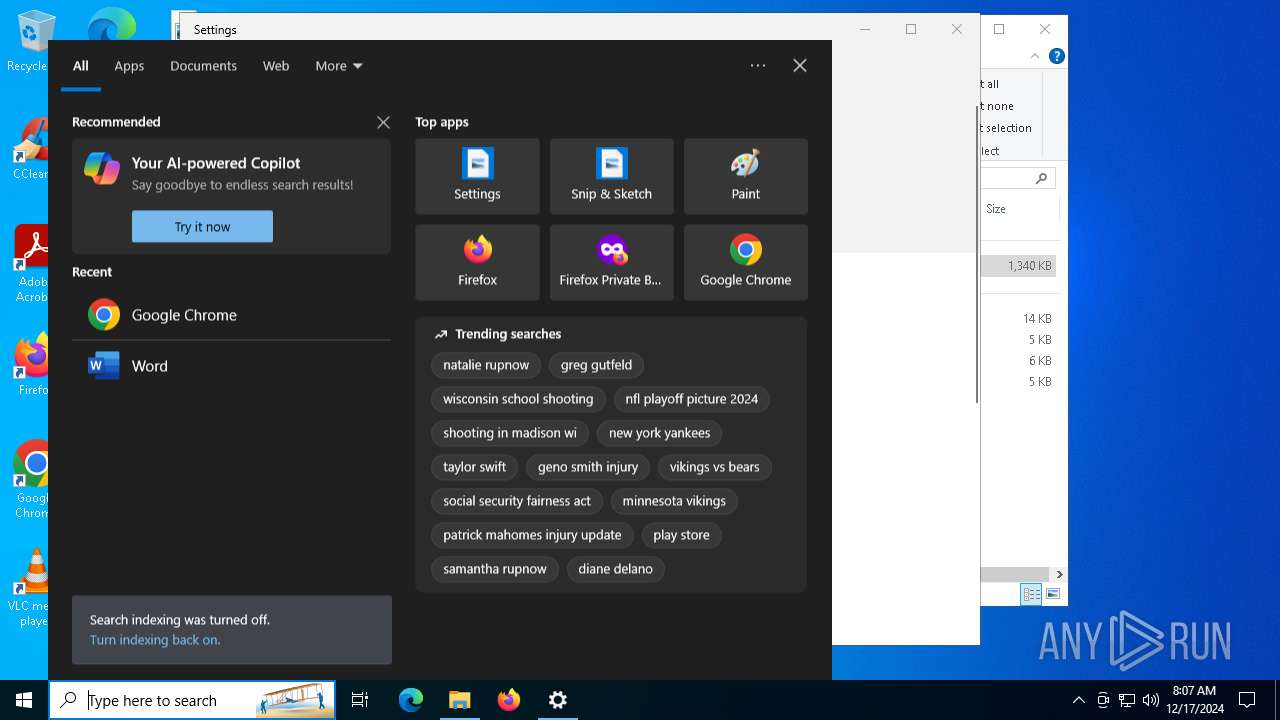Select CCleaner desktop shortcut
This screenshot has width=1280, height=720.
click(x=30, y=150)
